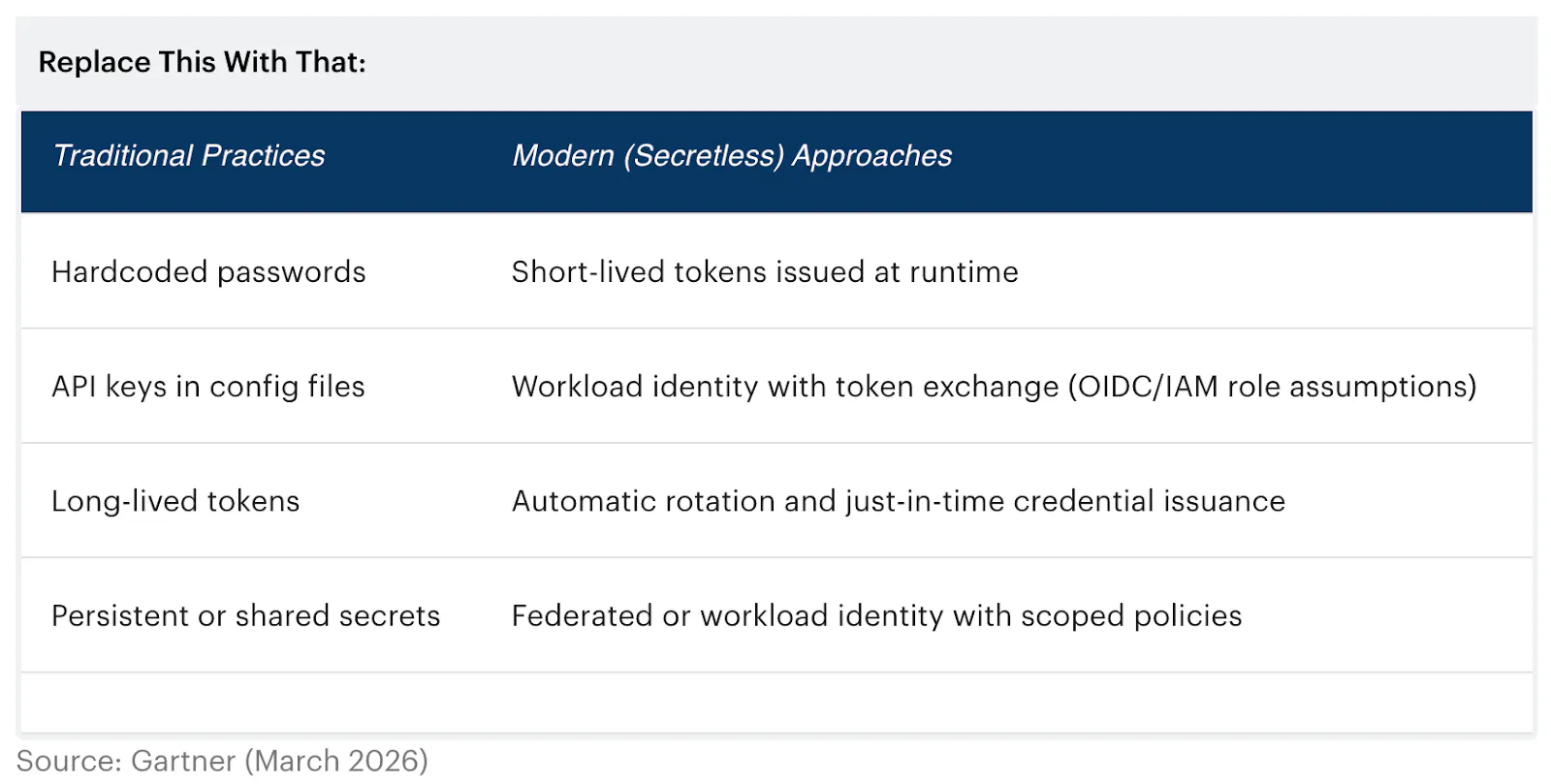Select the Modern (Secretless) Approaches column header
This screenshot has height=784, width=1551.
tap(732, 156)
